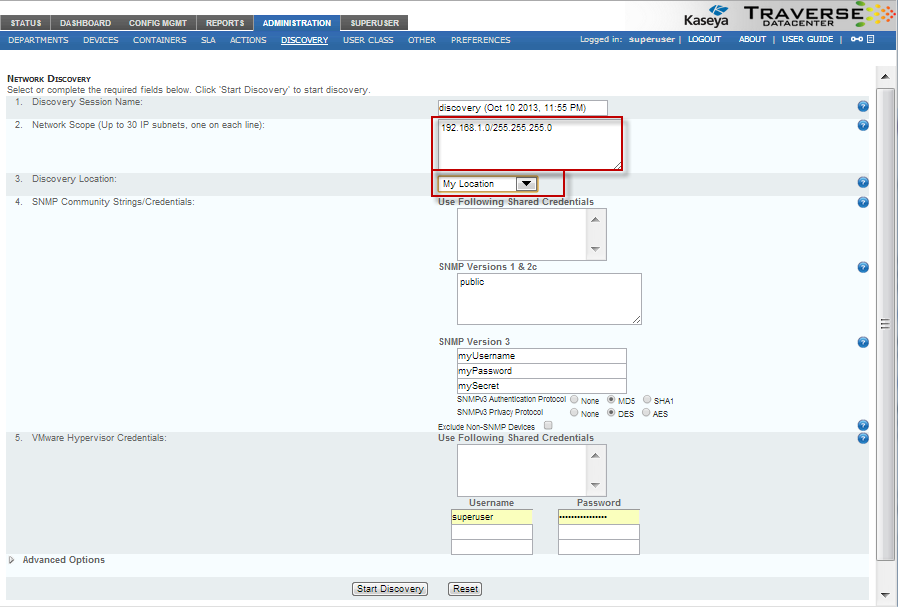
Task: Click help icon beside Discovery Location
Action: (863, 182)
